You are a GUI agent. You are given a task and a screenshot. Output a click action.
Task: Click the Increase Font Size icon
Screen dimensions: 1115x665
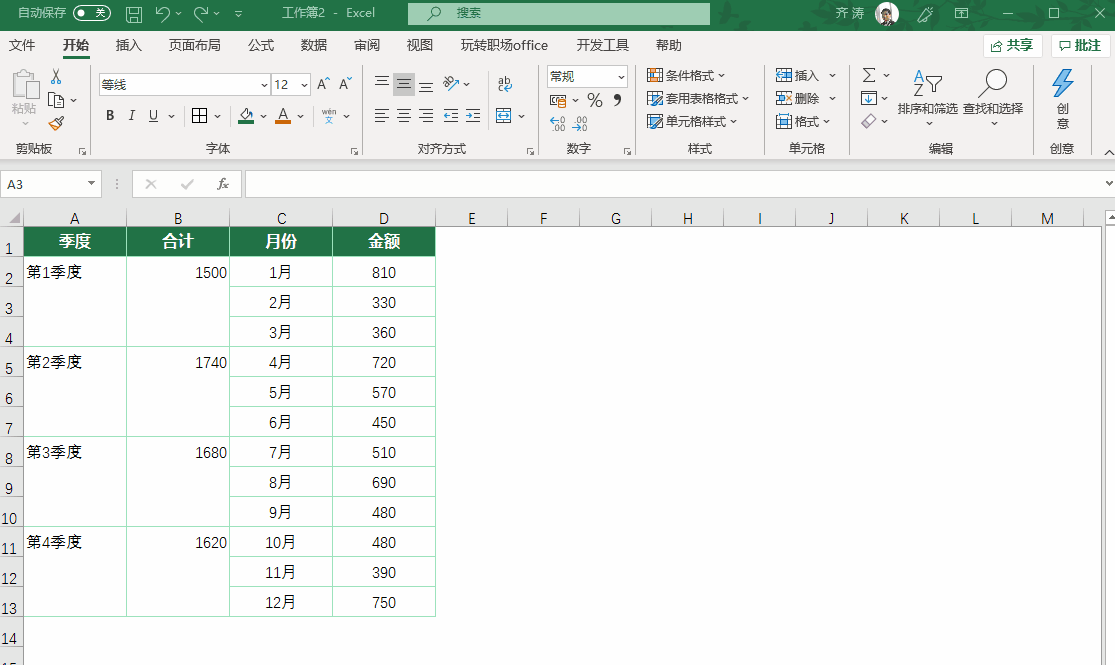(x=323, y=85)
